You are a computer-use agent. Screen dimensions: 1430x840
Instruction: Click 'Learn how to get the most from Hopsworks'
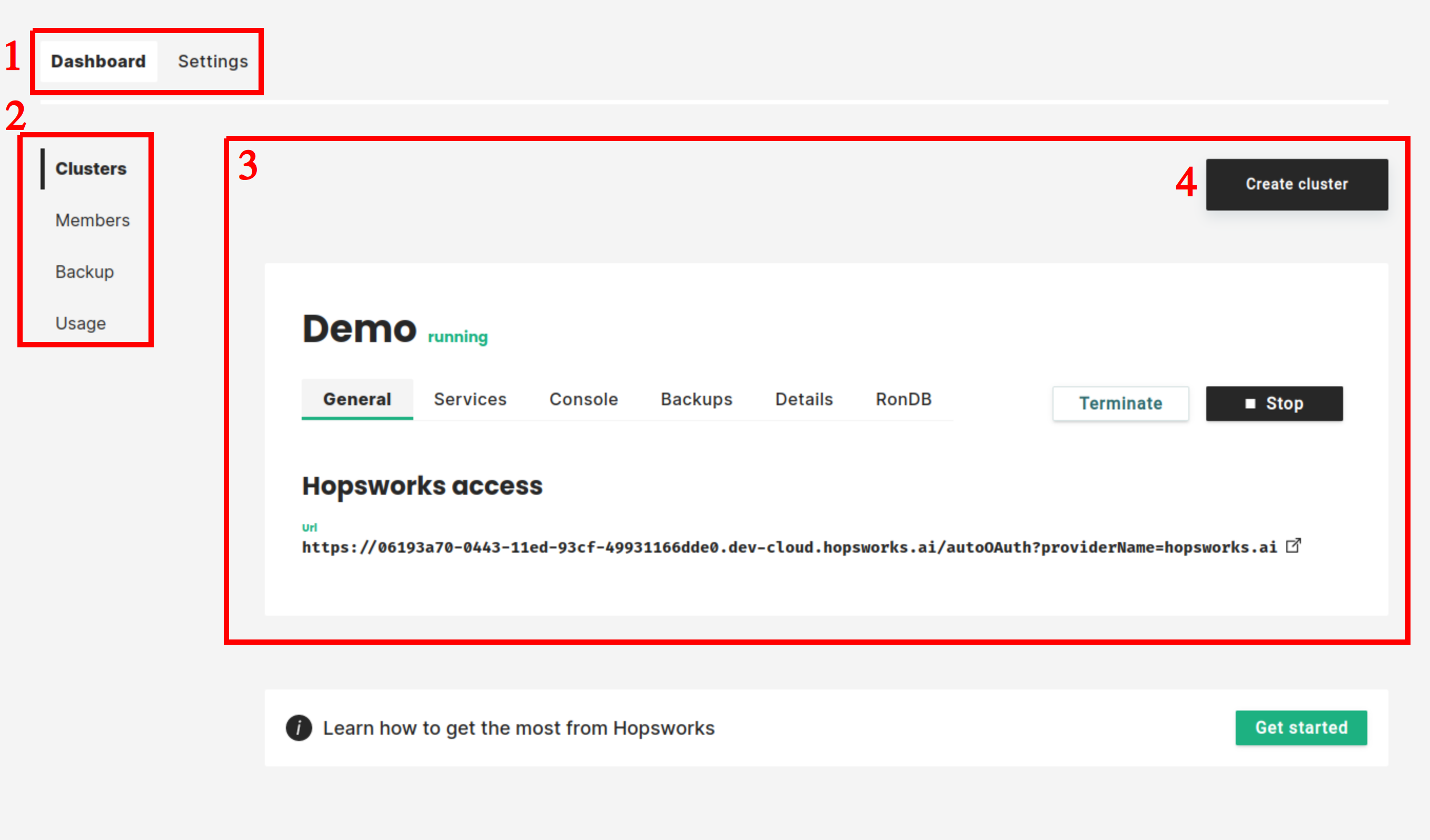519,728
